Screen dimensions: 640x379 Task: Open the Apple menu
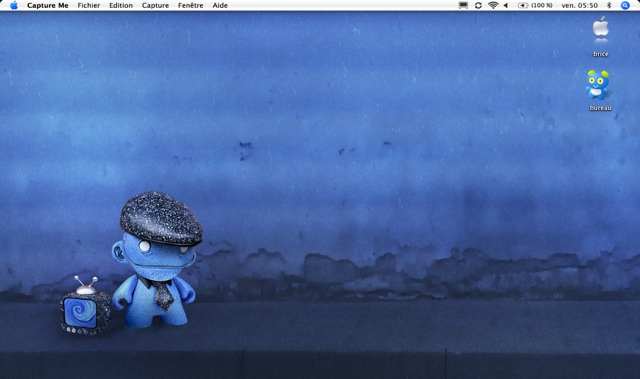[14, 5]
